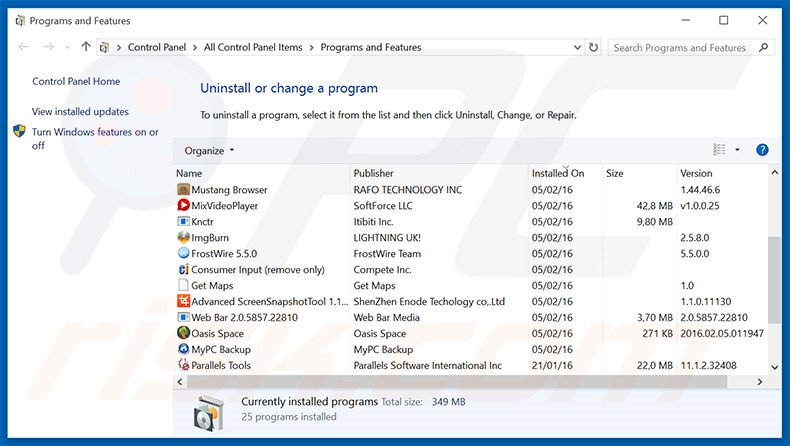790x446 pixels.
Task: Open the address bar history dropdown
Action: click(577, 47)
